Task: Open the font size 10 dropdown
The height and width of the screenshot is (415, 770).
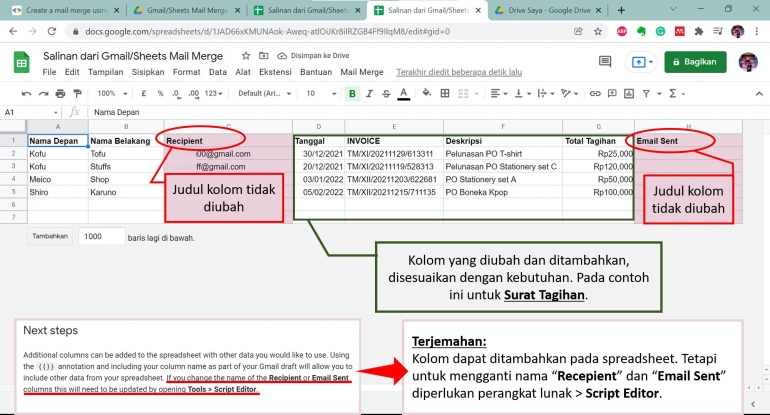Action: tap(322, 93)
